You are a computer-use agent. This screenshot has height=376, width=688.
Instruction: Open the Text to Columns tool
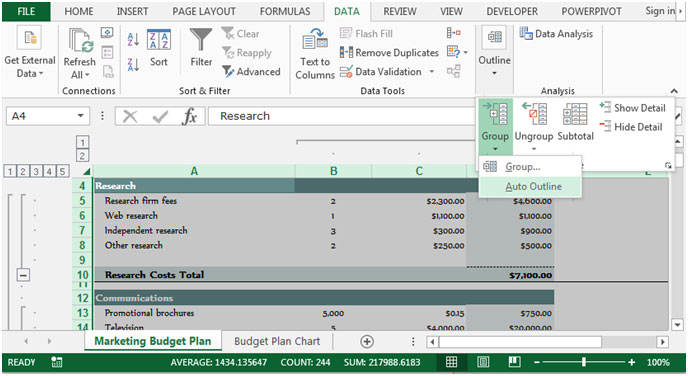click(315, 54)
